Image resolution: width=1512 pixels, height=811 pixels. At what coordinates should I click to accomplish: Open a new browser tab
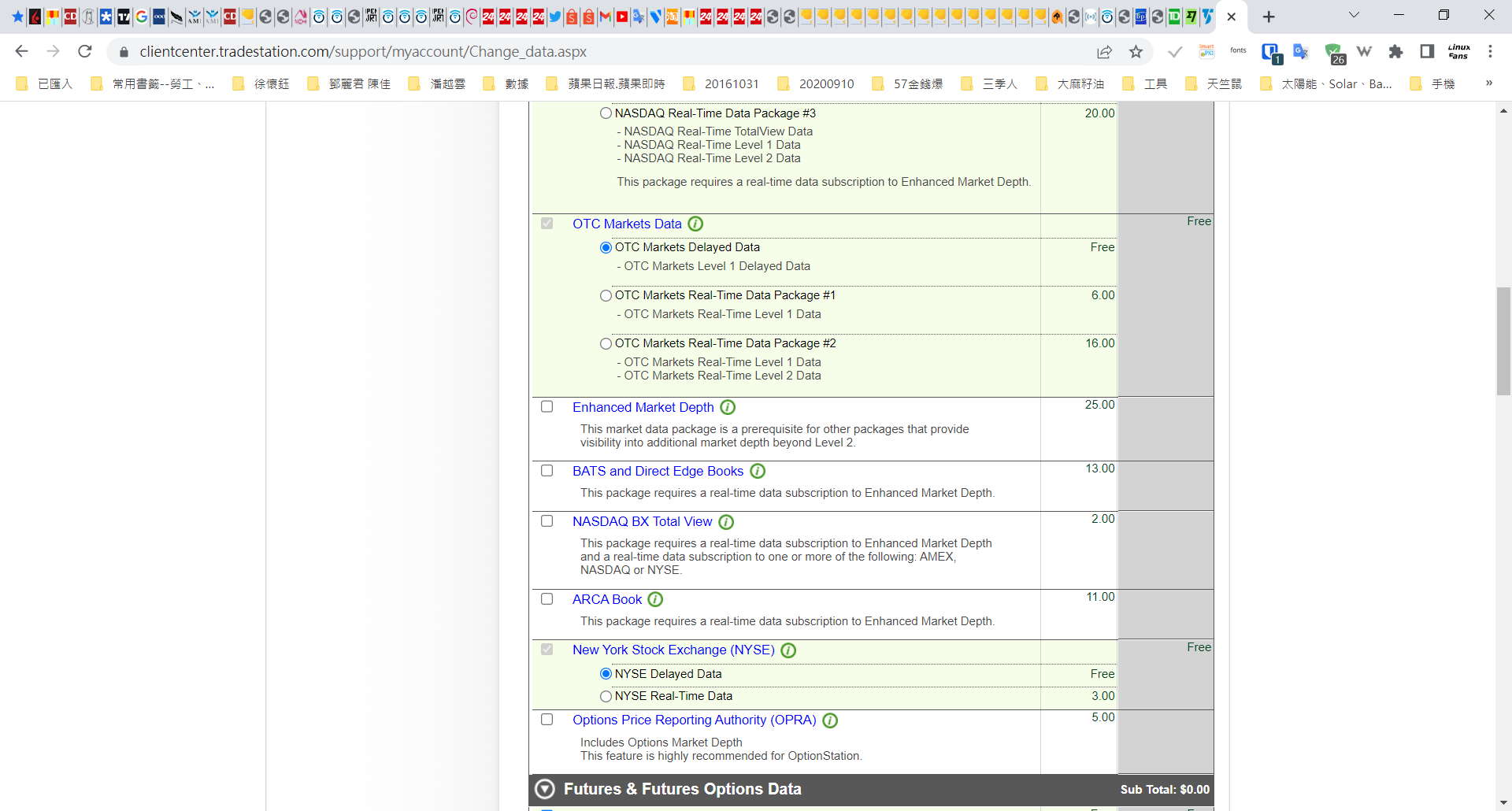point(1269,17)
